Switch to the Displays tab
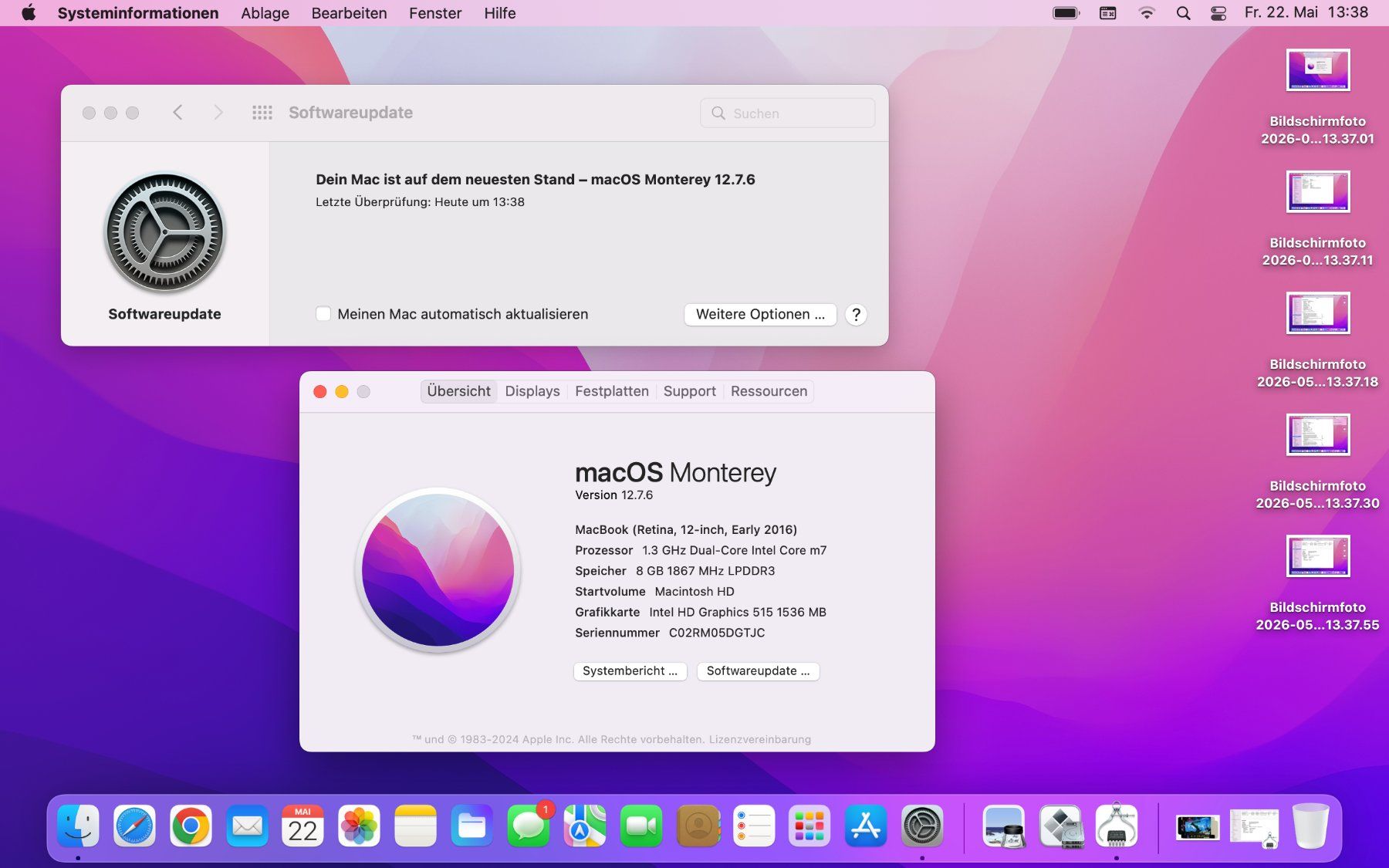This screenshot has height=868, width=1389. click(x=532, y=391)
